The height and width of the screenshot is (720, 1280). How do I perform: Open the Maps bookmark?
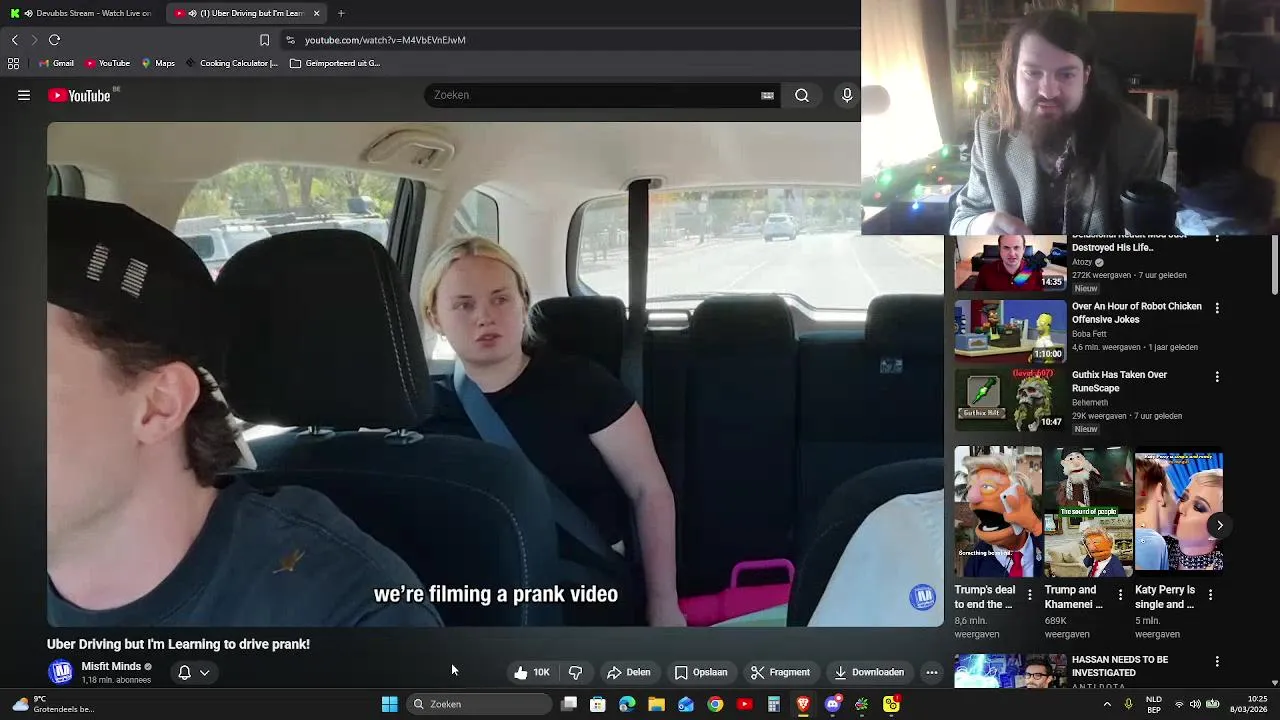pyautogui.click(x=158, y=63)
